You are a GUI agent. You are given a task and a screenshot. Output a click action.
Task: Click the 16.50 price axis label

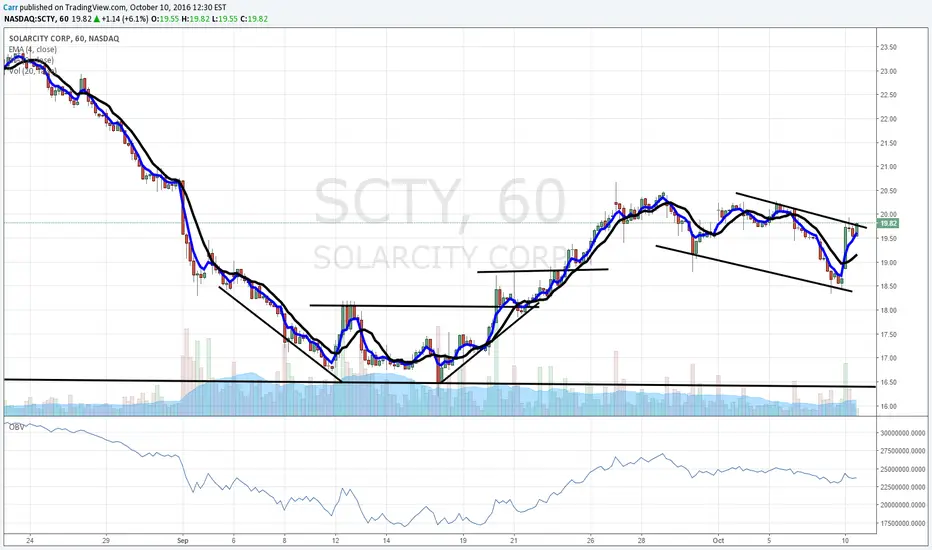pos(889,382)
